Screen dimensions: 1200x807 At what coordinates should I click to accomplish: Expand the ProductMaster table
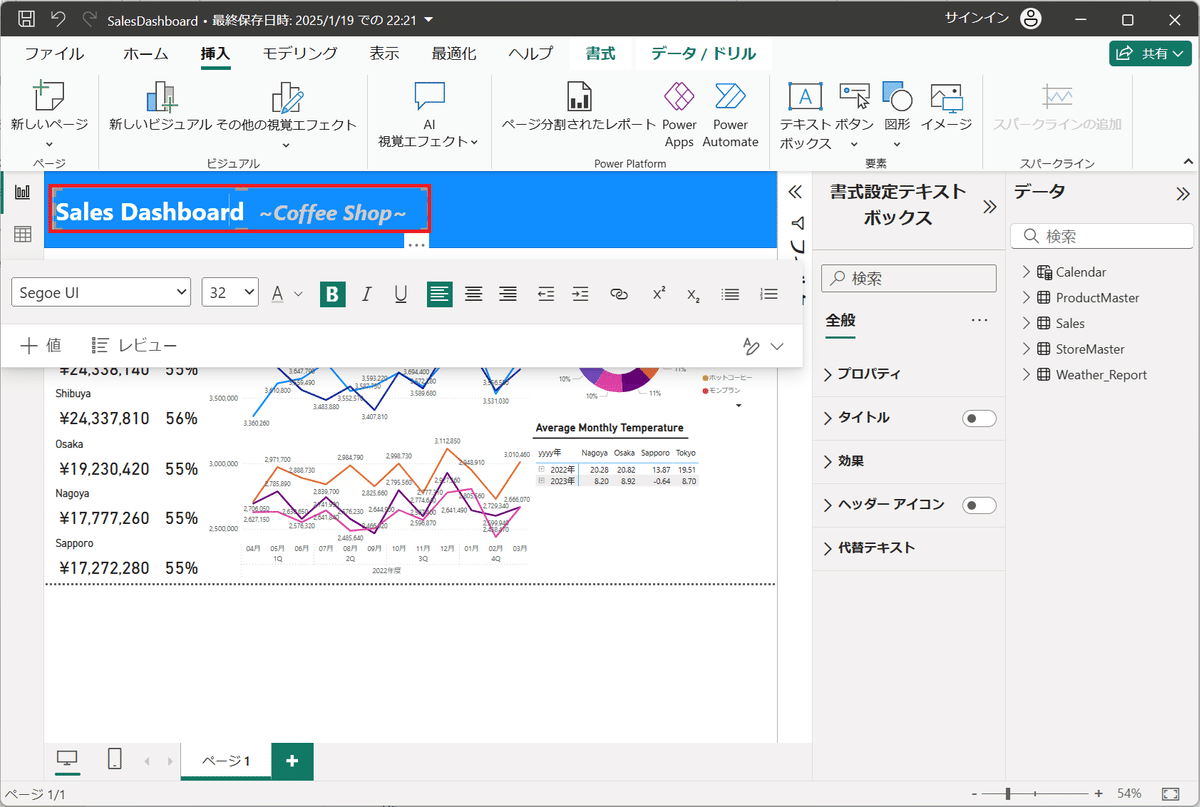(1027, 298)
